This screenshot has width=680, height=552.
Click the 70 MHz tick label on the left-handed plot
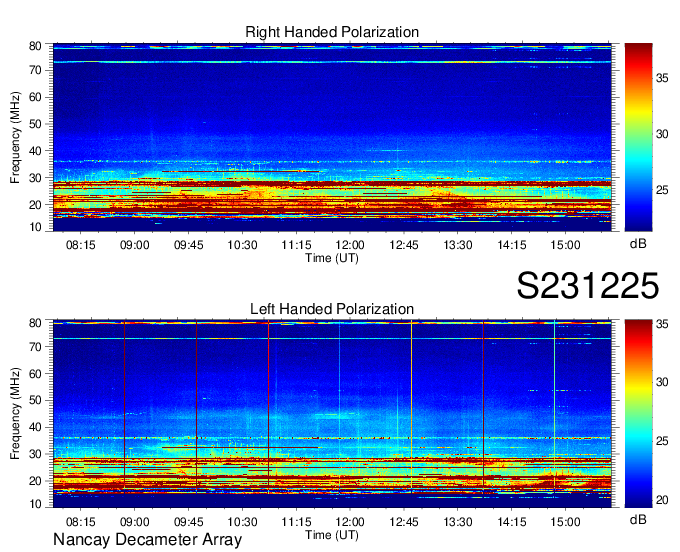click(x=35, y=347)
